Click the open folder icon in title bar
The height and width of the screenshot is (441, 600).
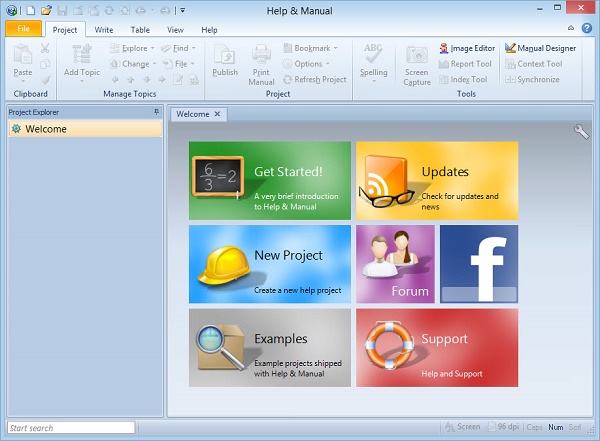[x=46, y=9]
